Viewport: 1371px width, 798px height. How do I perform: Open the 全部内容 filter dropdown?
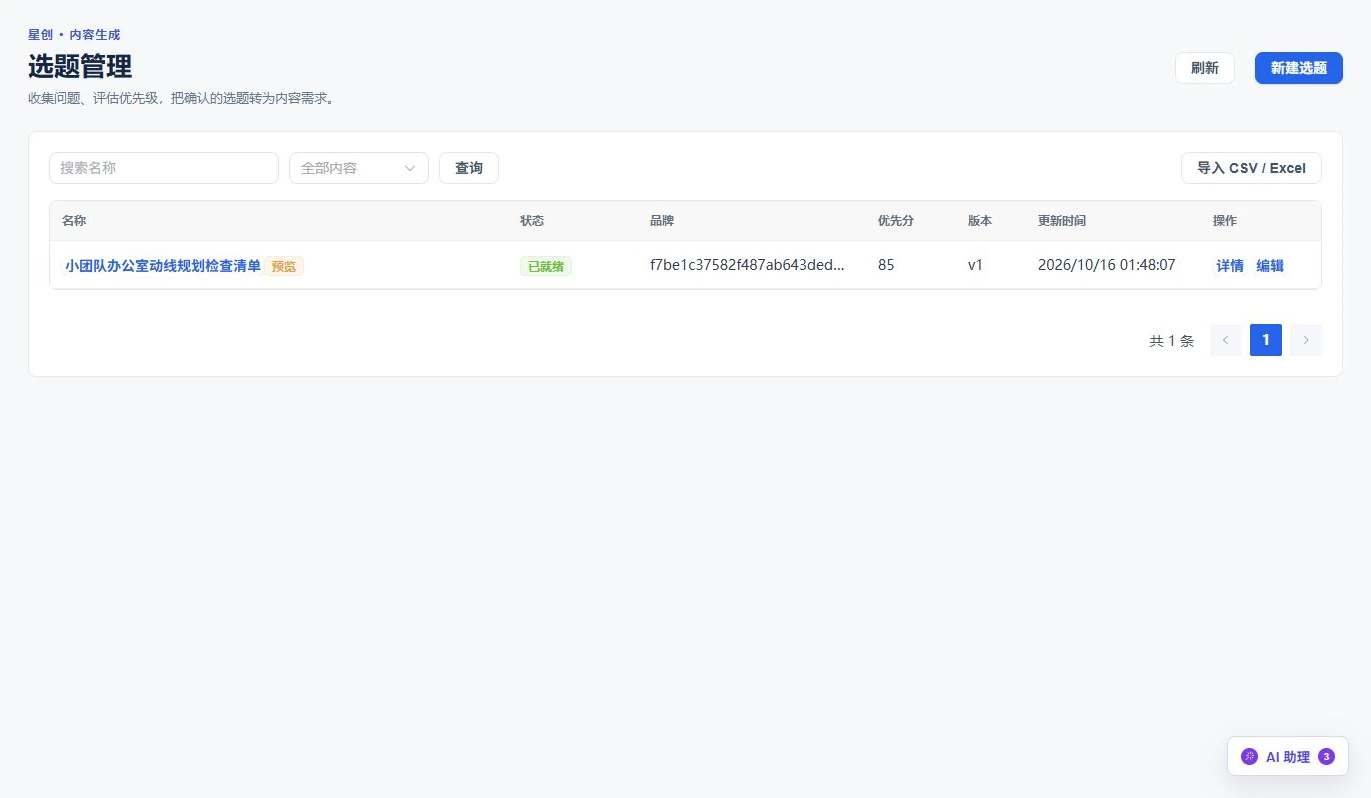point(359,168)
